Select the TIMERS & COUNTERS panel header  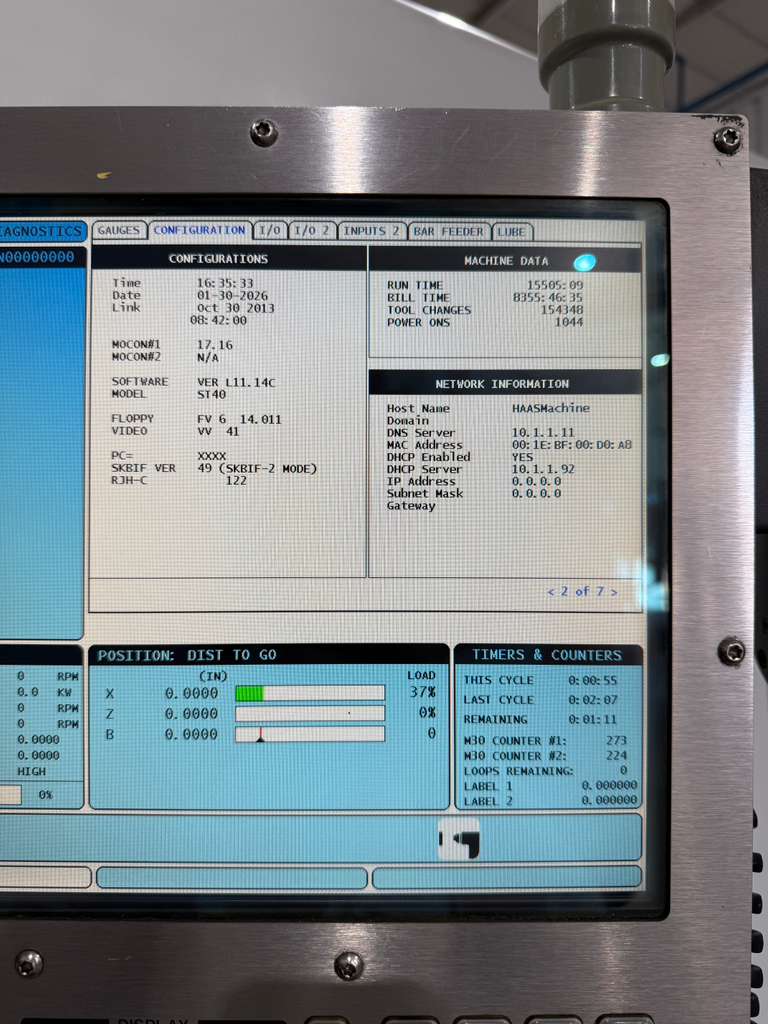(x=546, y=655)
